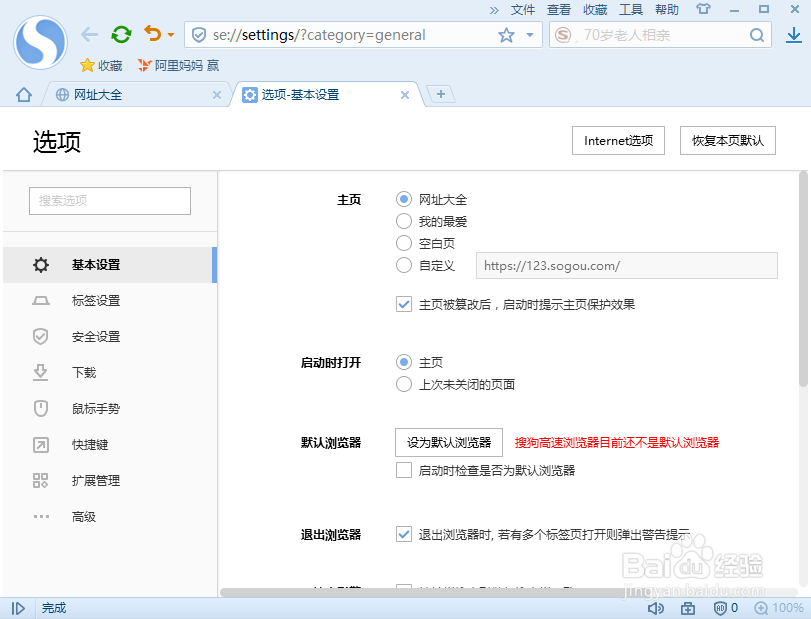This screenshot has width=811, height=619.
Task: Click the toolbox icon in status bar
Action: click(x=688, y=608)
